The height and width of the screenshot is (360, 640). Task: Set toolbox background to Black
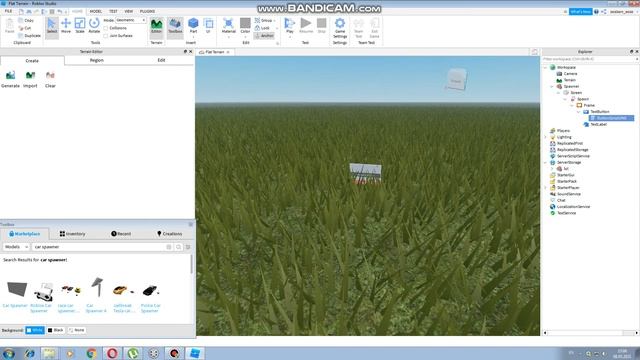[x=56, y=330]
